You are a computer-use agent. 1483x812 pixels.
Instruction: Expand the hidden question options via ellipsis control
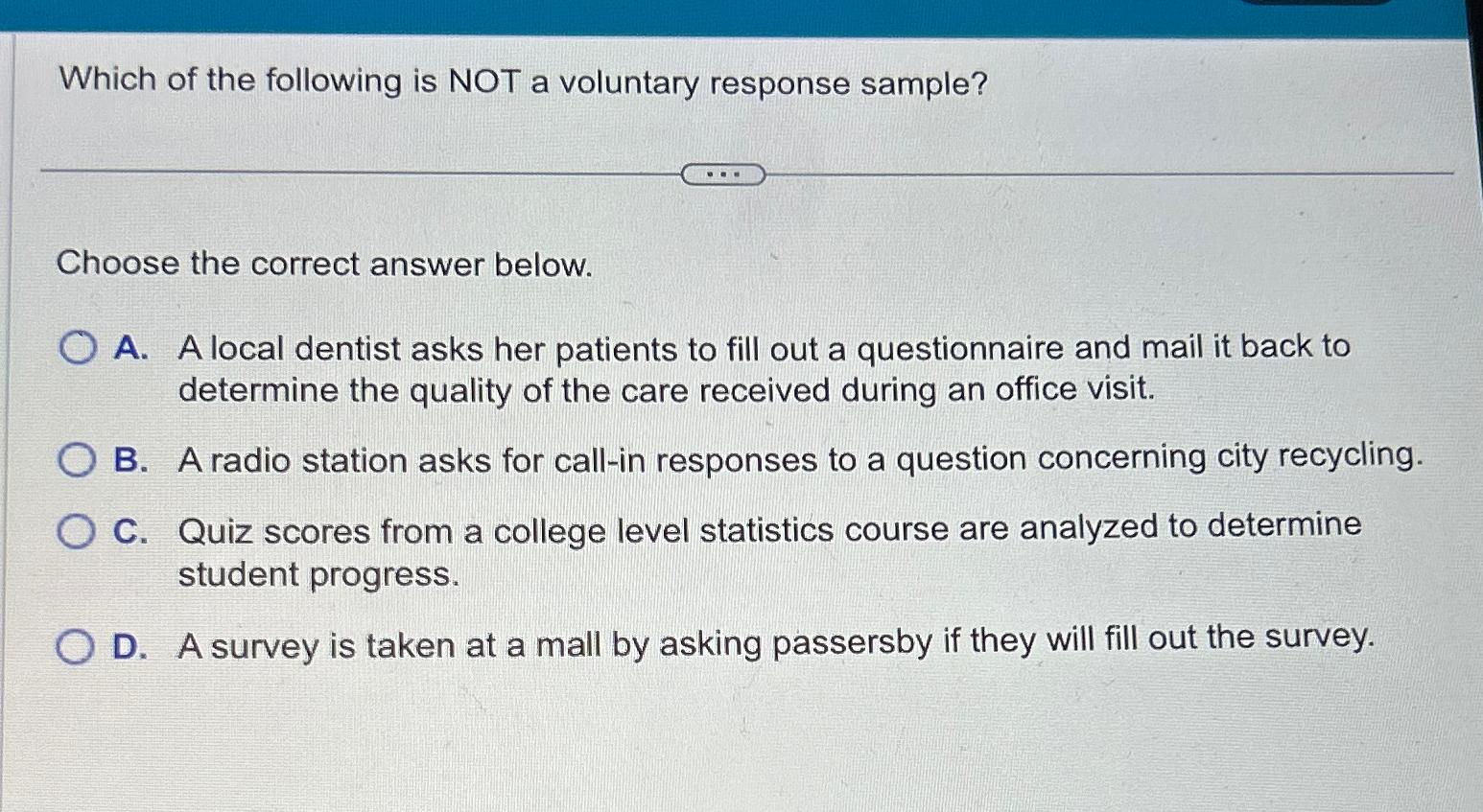click(x=724, y=174)
